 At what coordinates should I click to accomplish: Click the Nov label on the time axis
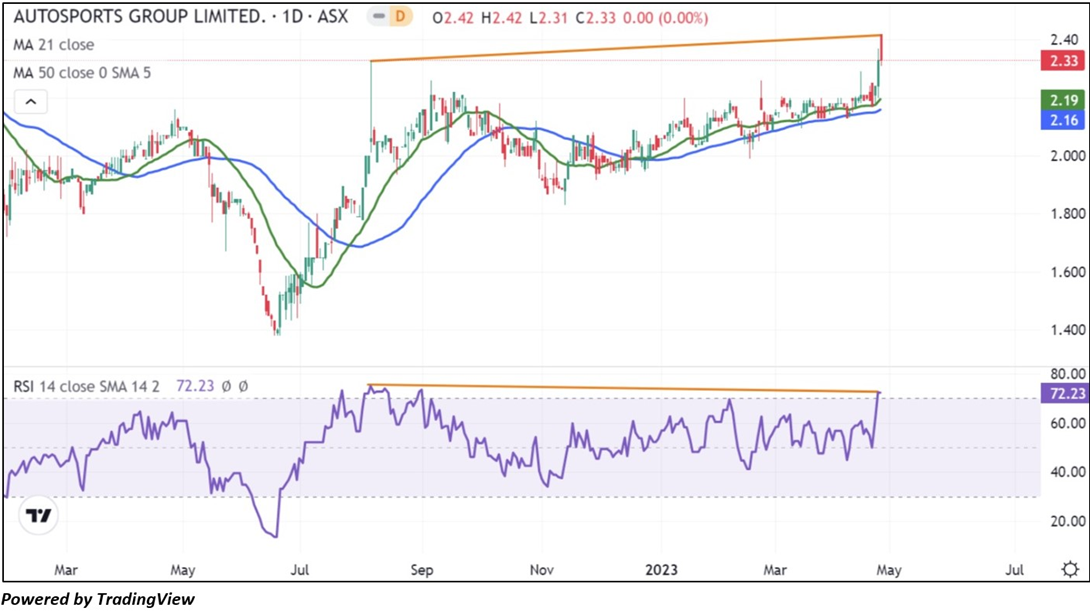542,570
